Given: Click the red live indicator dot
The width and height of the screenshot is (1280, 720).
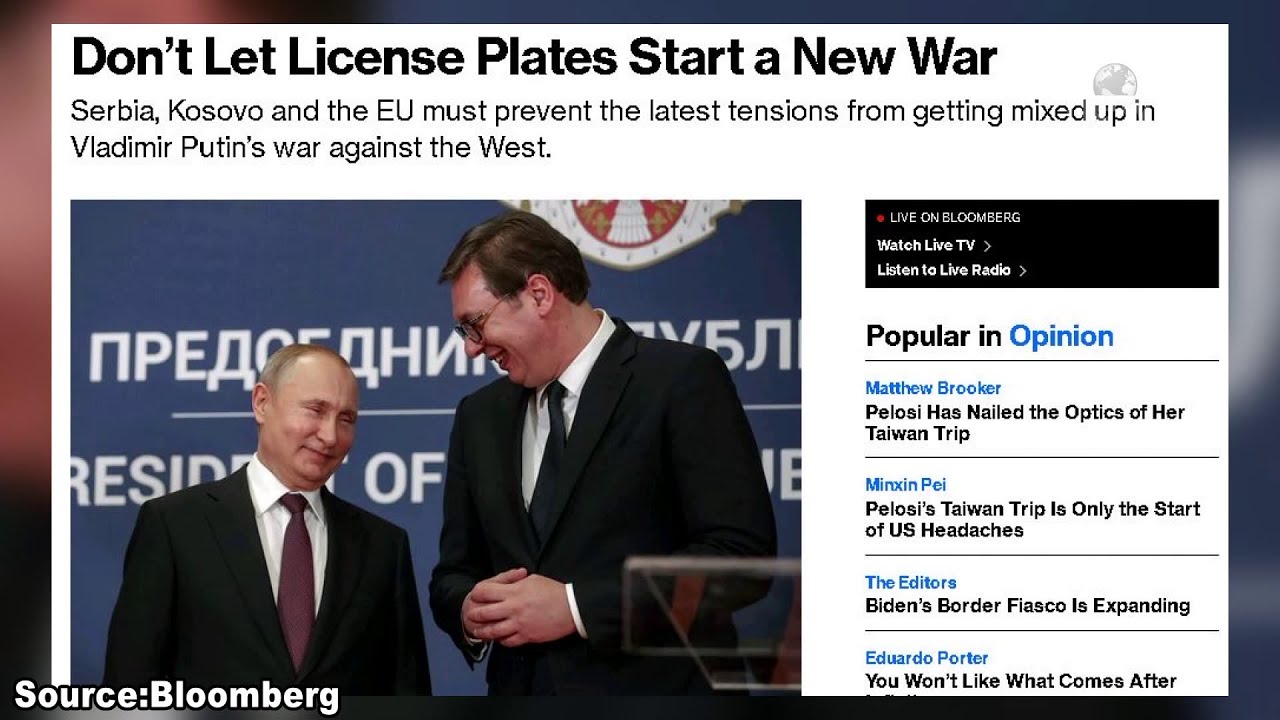Looking at the screenshot, I should pos(880,218).
